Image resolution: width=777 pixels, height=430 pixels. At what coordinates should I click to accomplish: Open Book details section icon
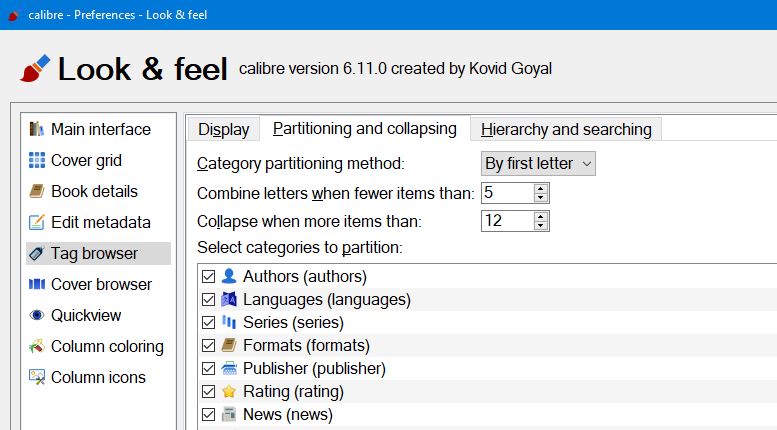point(37,191)
